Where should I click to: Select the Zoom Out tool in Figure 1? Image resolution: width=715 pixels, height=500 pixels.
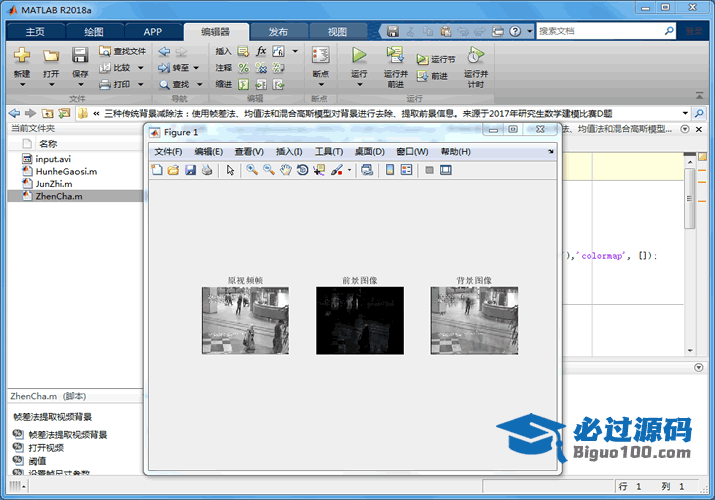(x=269, y=170)
